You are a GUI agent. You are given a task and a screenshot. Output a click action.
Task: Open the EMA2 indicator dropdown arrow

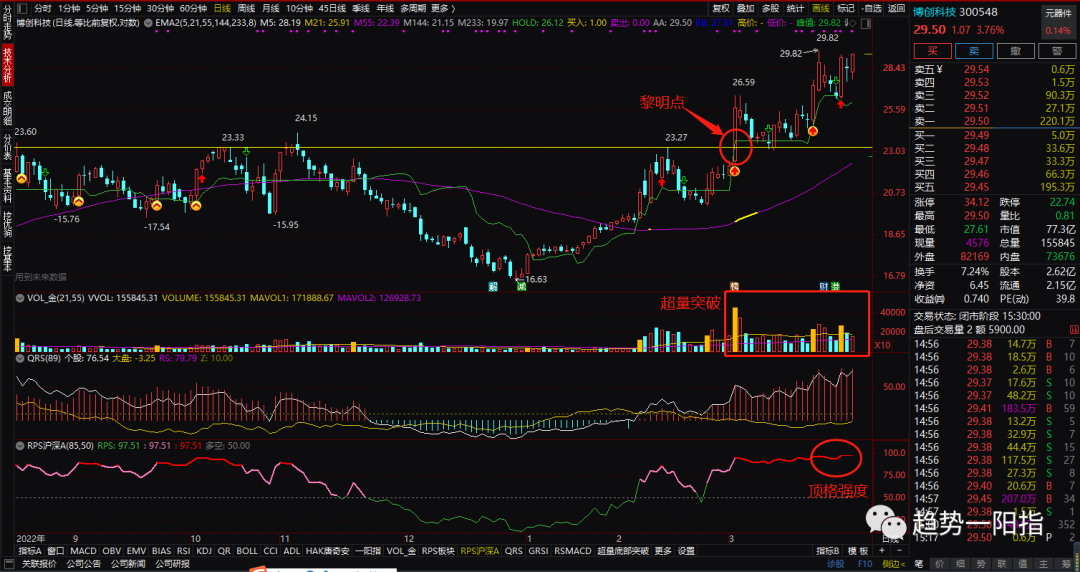148,23
